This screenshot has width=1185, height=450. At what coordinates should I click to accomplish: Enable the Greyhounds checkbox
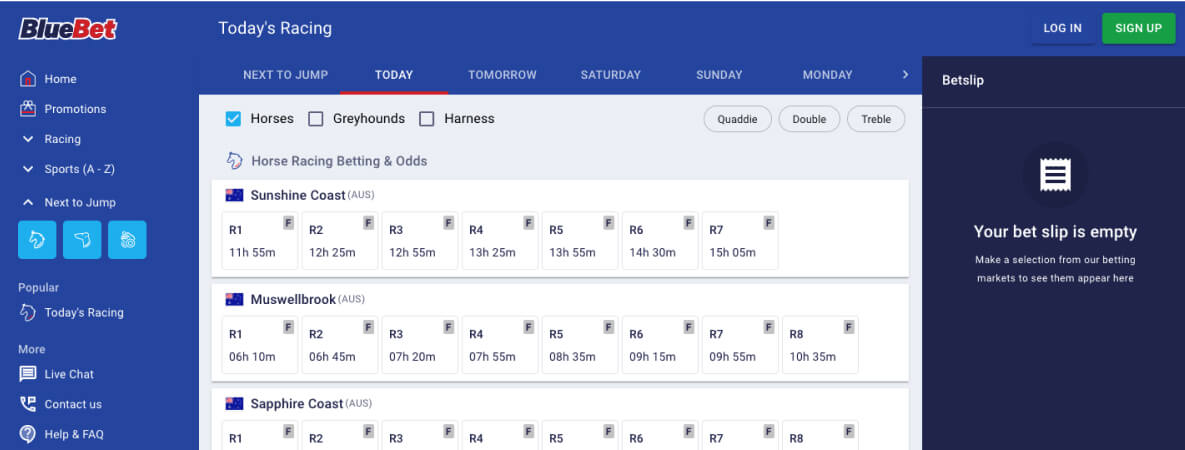coord(316,119)
